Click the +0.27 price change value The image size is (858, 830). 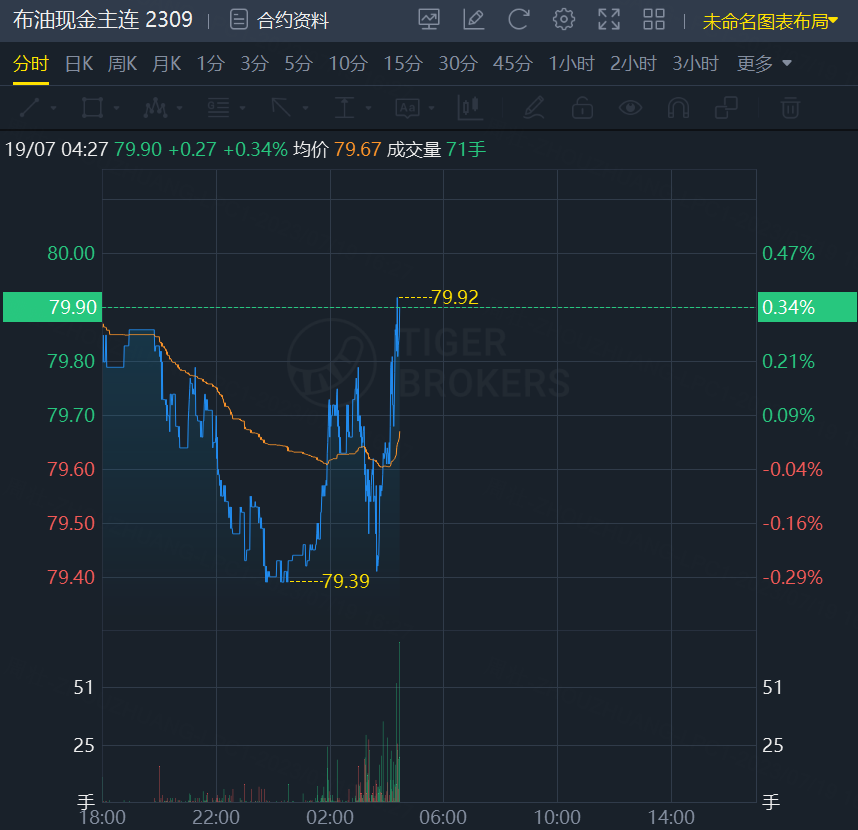(x=192, y=149)
